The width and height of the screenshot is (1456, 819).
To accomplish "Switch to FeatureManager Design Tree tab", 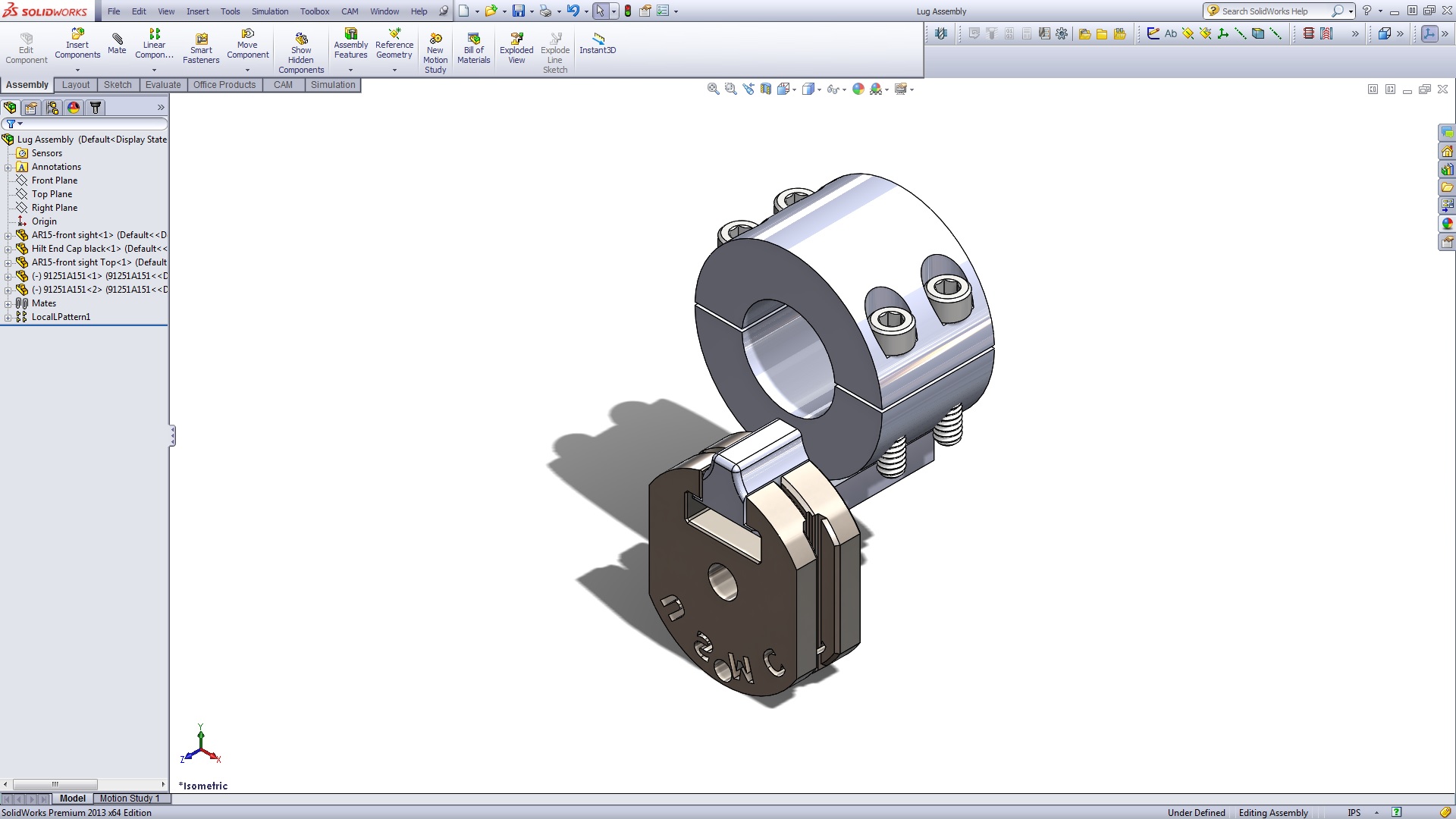I will click(11, 108).
